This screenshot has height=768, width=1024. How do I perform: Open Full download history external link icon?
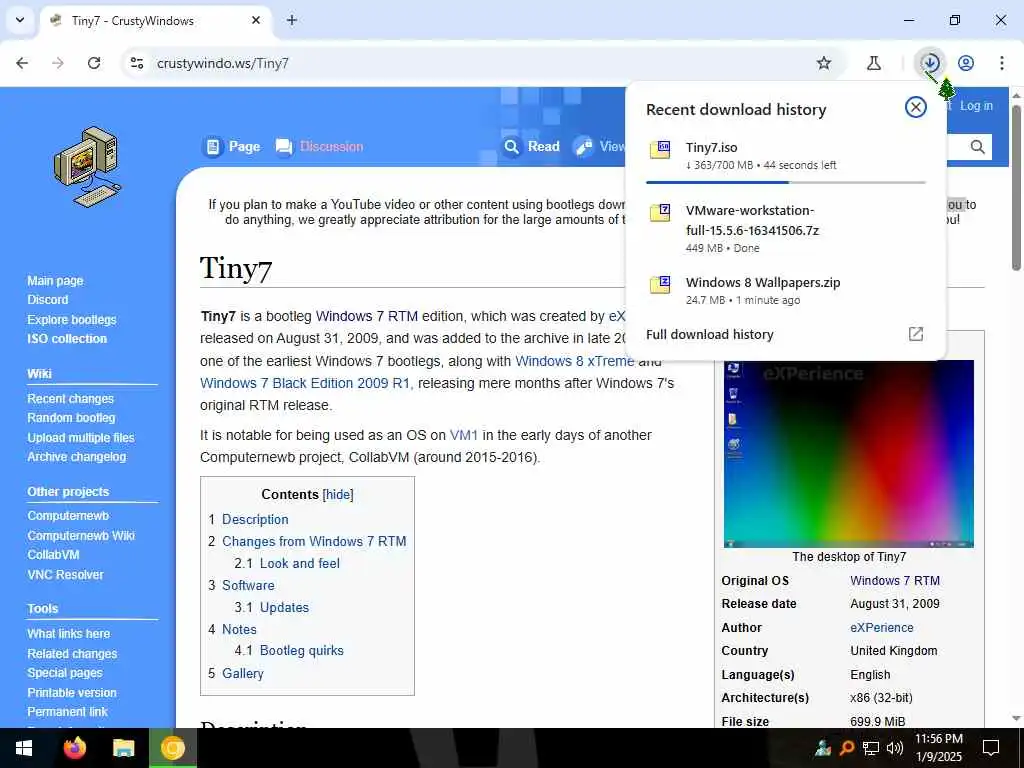(916, 334)
